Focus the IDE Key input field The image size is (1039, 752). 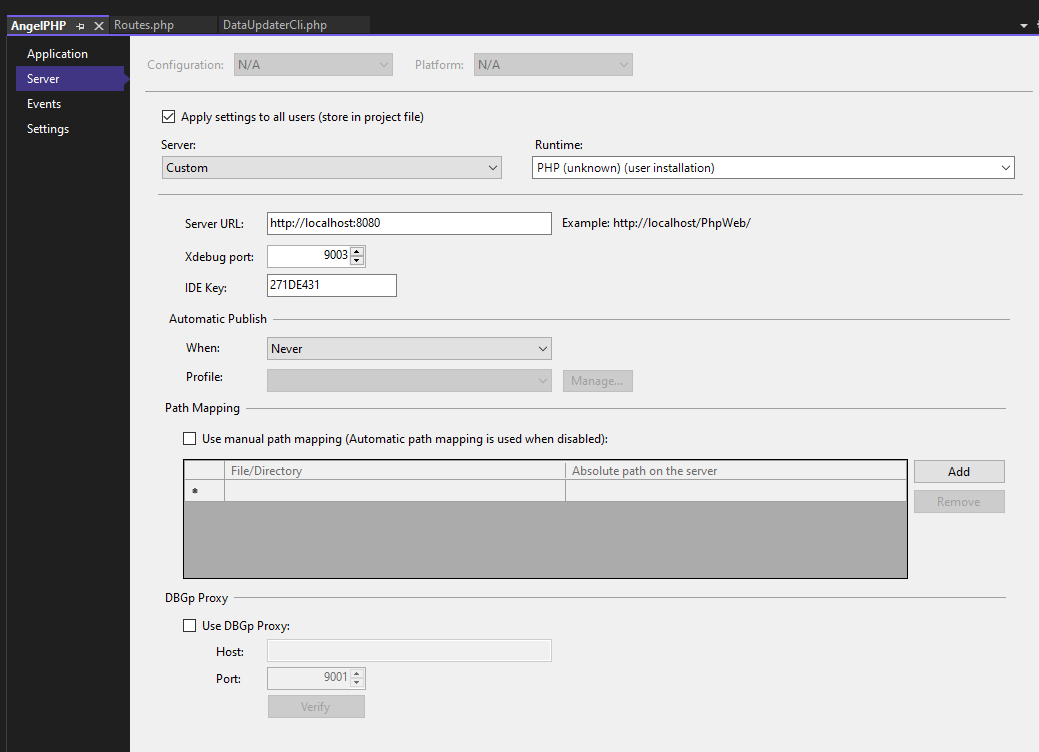(x=332, y=286)
